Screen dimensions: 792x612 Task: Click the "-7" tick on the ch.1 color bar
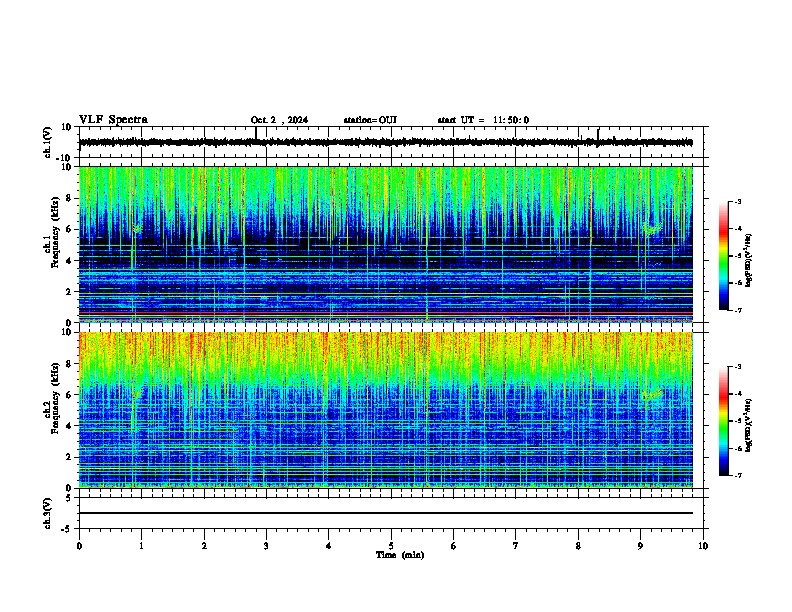[737, 310]
